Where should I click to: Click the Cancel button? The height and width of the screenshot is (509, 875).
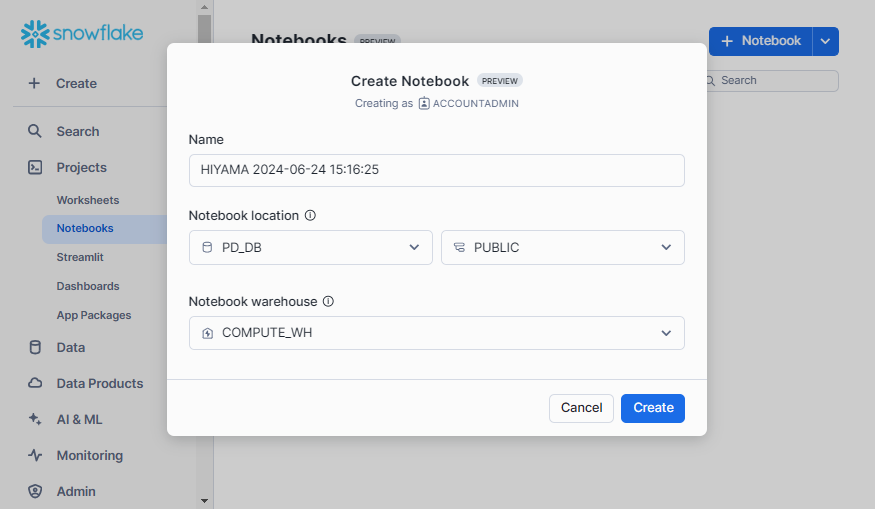(x=581, y=408)
